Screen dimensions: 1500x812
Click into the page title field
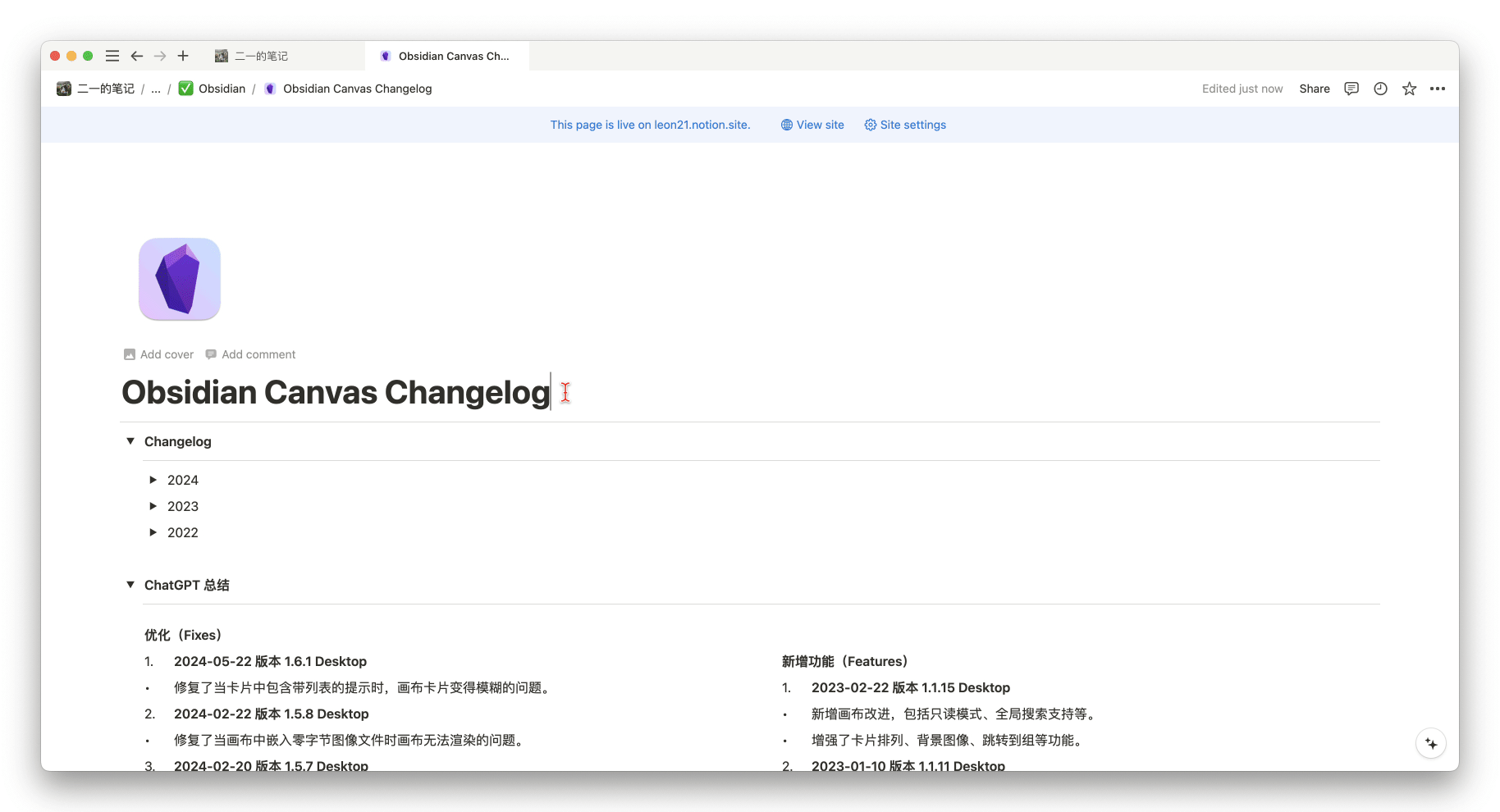click(x=750, y=392)
